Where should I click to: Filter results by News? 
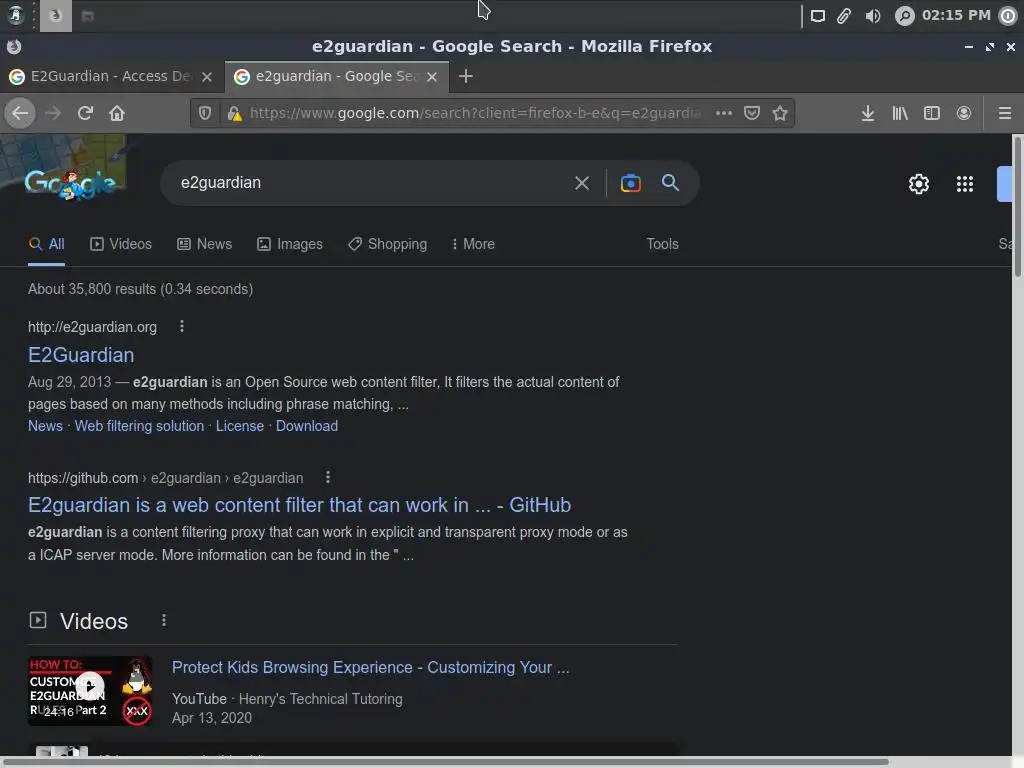click(204, 244)
